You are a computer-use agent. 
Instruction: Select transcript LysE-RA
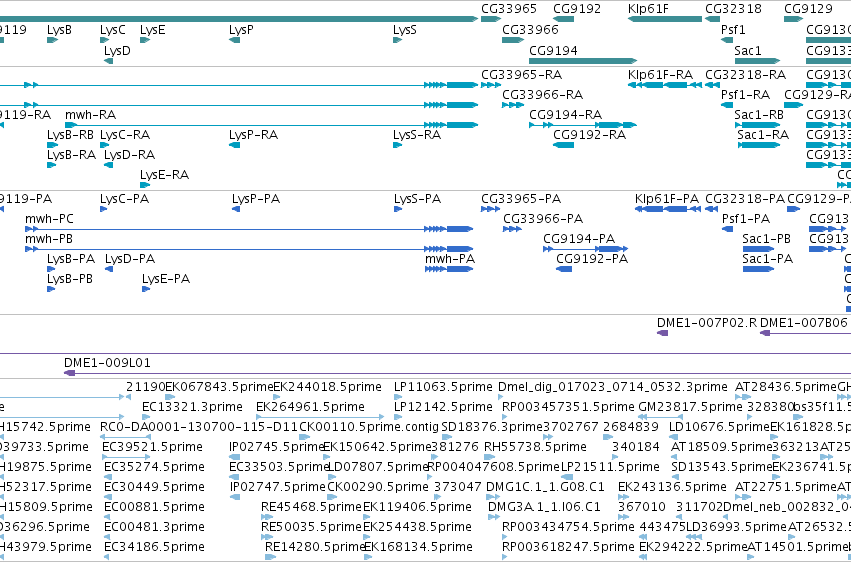click(145, 185)
